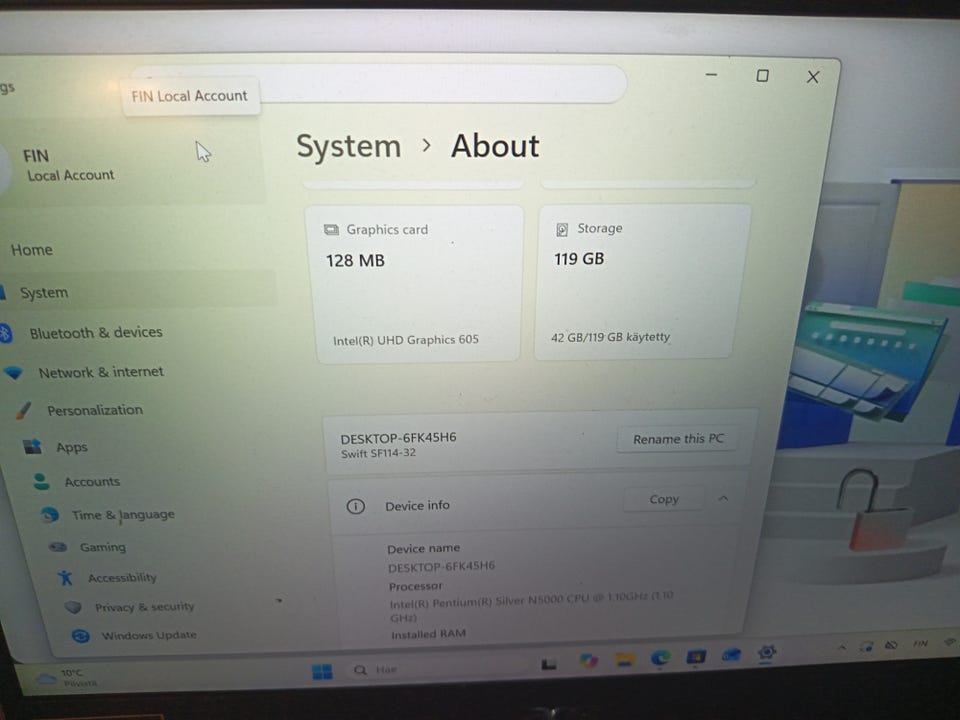
Task: Click the "Installed RAM" label
Action: [429, 634]
